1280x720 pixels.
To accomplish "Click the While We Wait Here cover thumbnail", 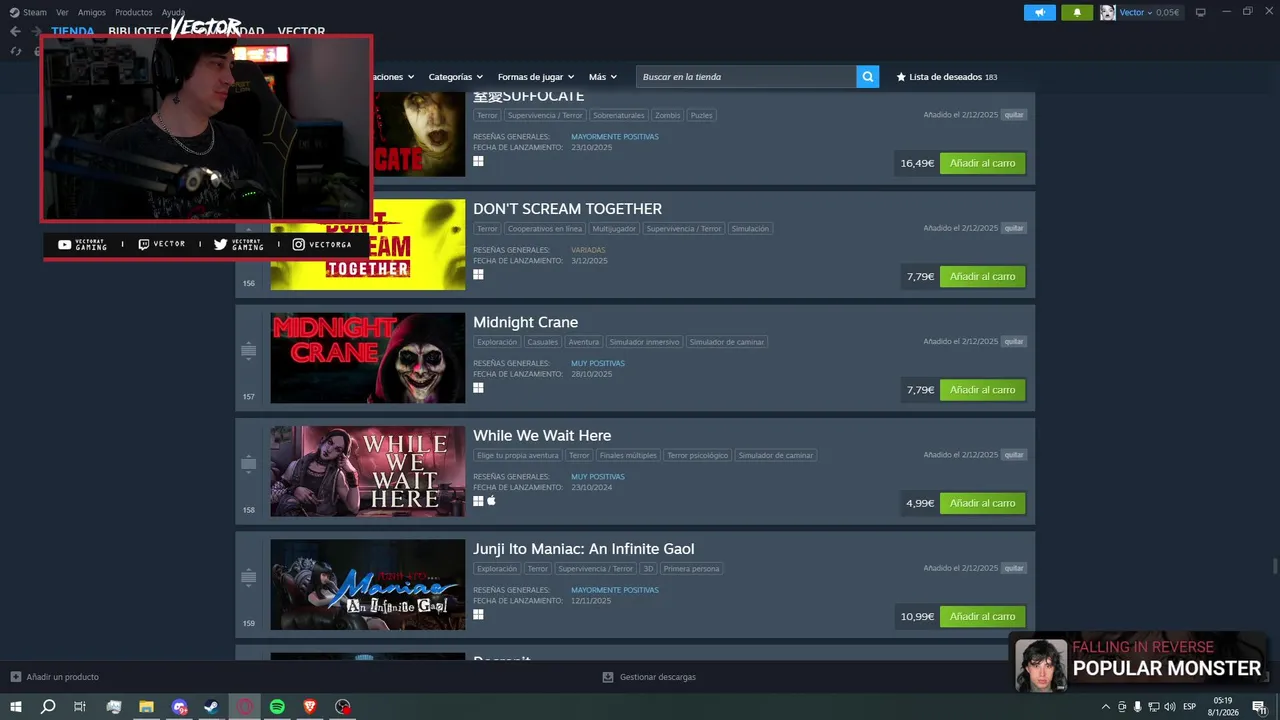I will coord(367,471).
